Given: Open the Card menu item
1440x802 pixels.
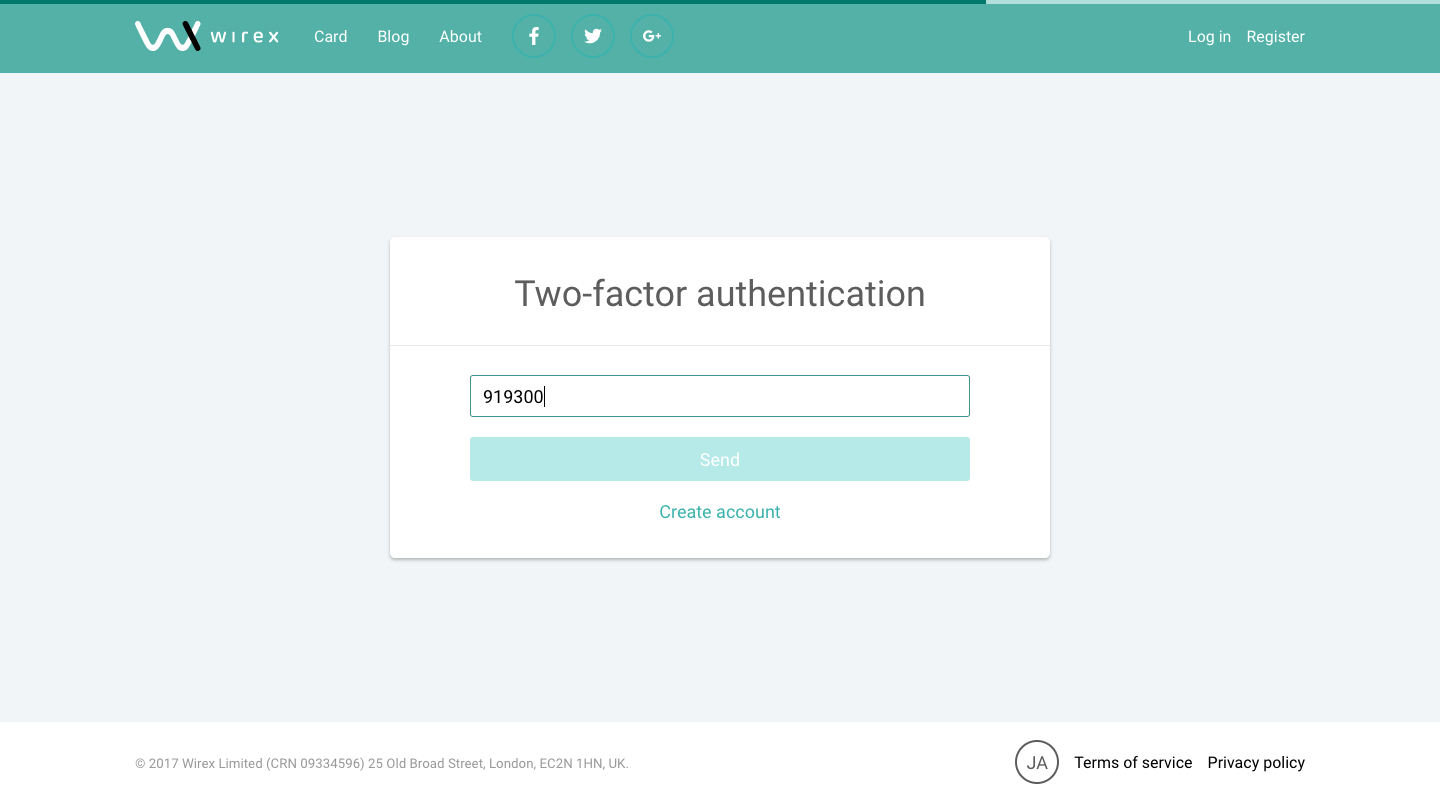Looking at the screenshot, I should pyautogui.click(x=331, y=37).
